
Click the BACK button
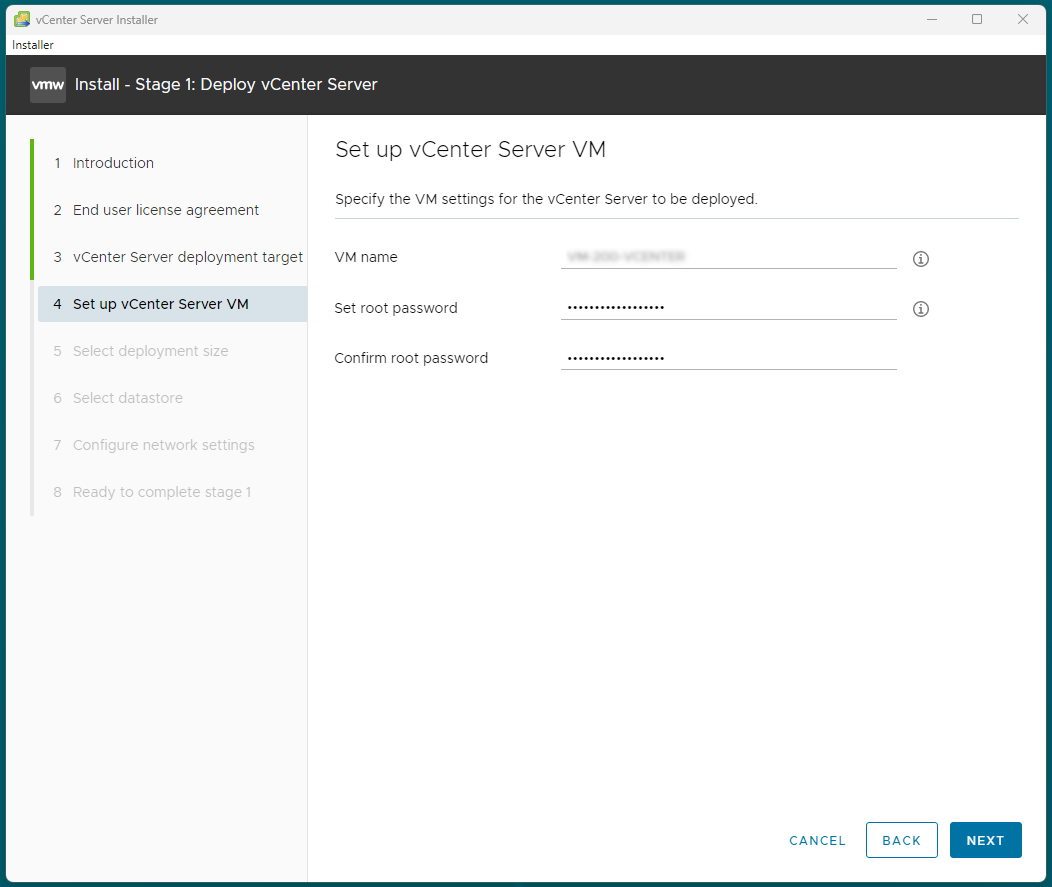pyautogui.click(x=902, y=840)
